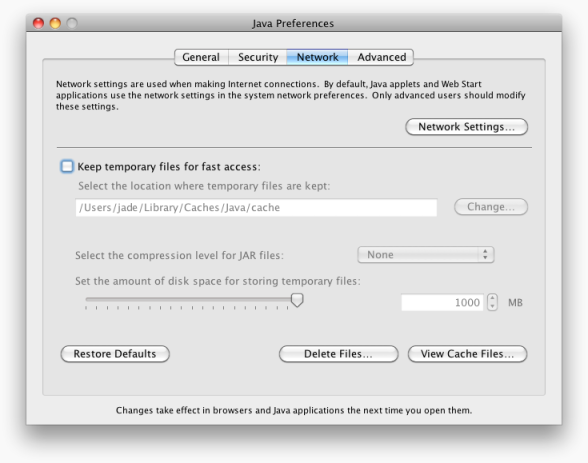Click the disk space slider handle
Screen dimensions: 588x463
tap(297, 300)
